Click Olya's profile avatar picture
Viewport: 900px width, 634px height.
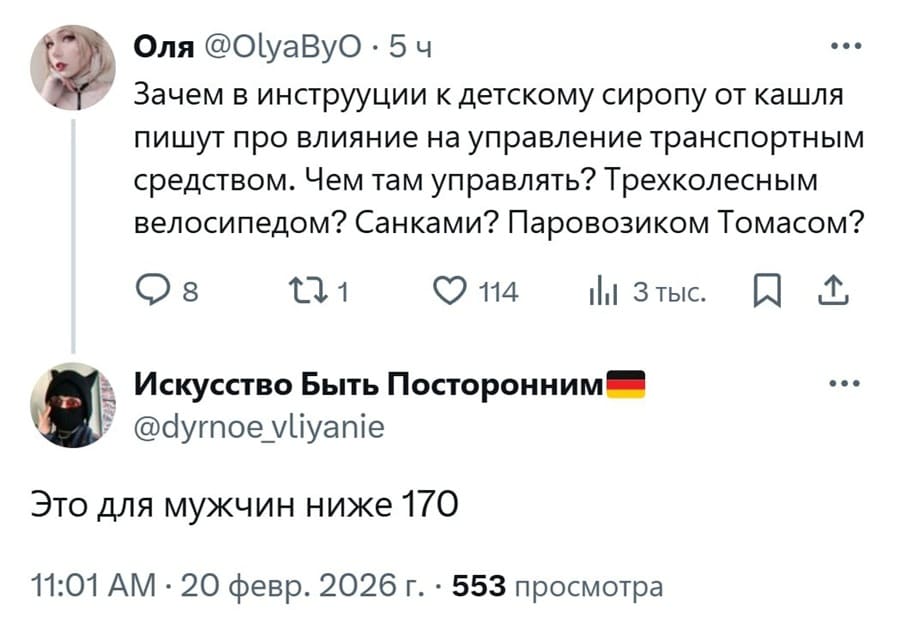tap(72, 62)
